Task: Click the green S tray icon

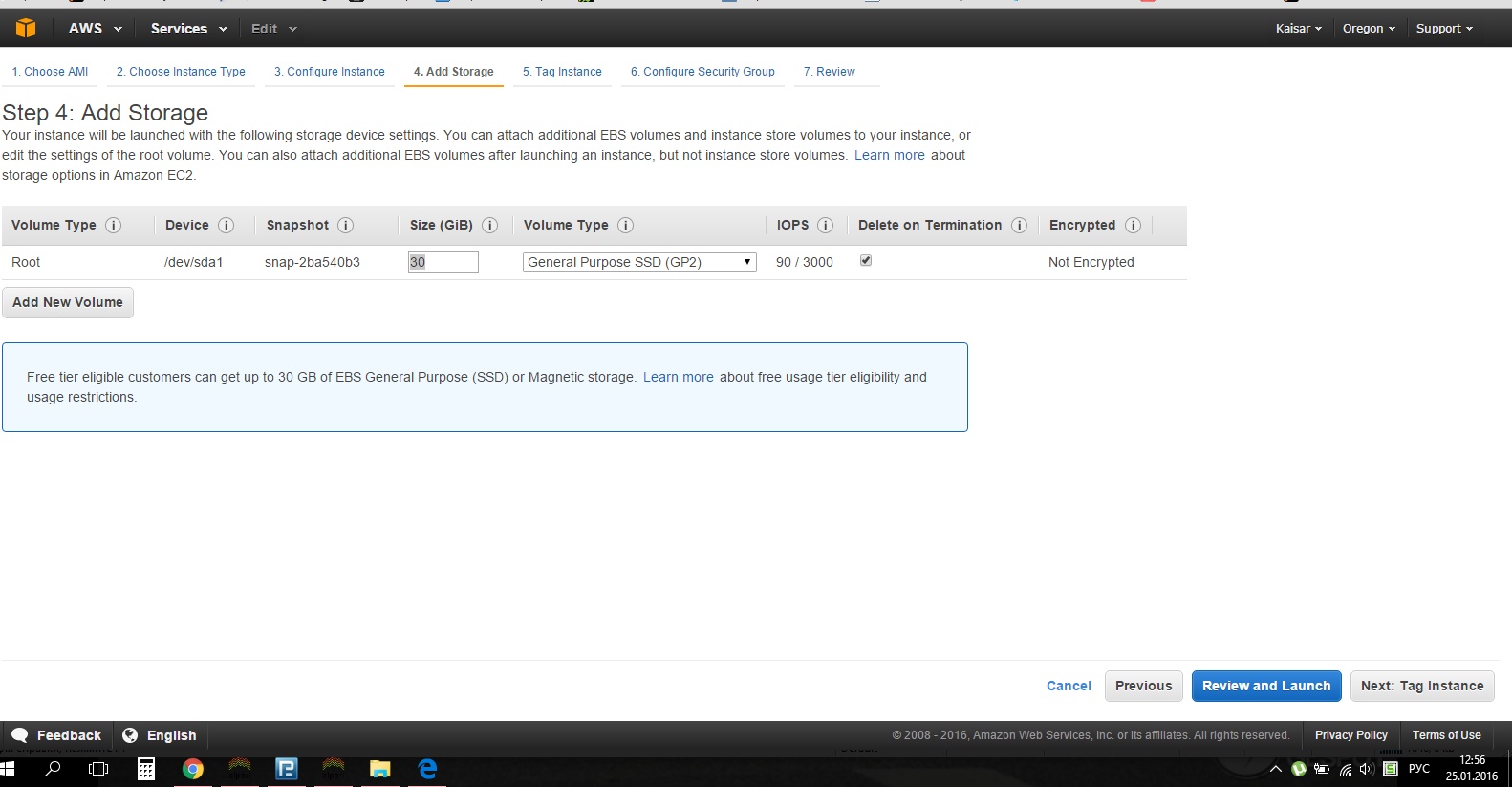Action: click(1391, 769)
